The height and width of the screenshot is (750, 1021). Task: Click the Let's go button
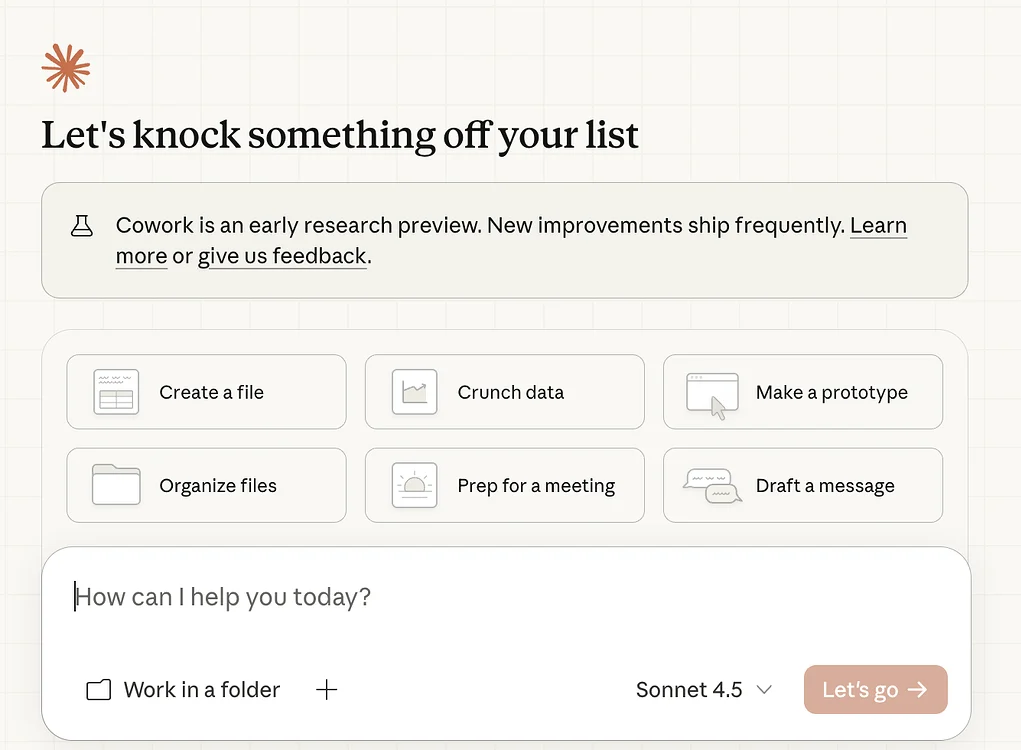[875, 689]
